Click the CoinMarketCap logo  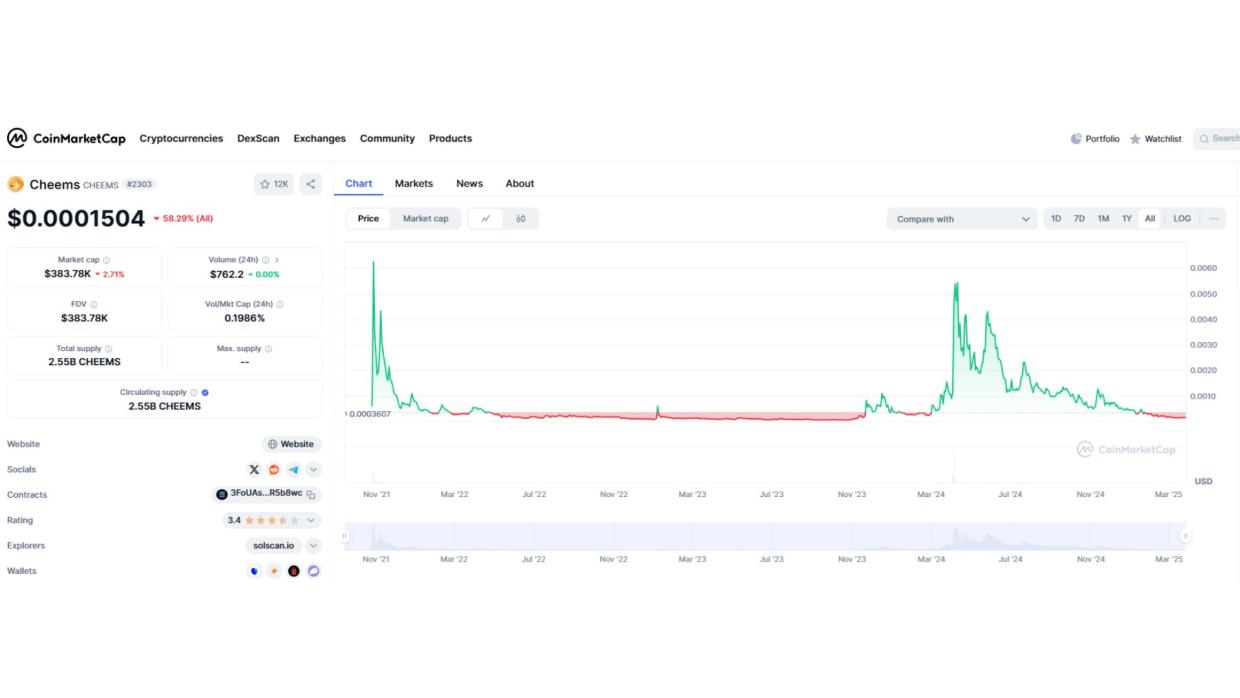66,138
